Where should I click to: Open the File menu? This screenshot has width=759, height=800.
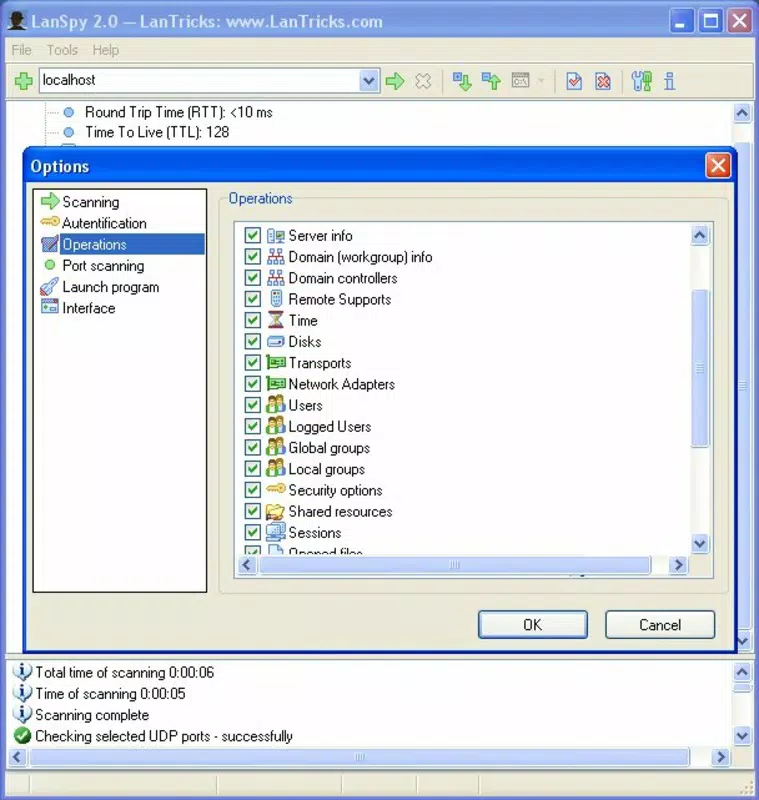(21, 50)
